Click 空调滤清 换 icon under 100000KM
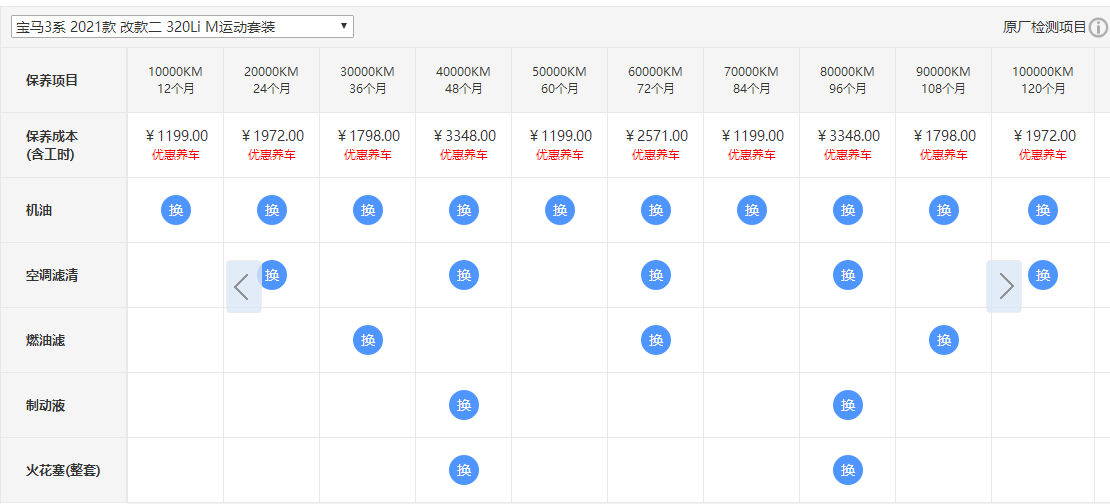 (1043, 275)
